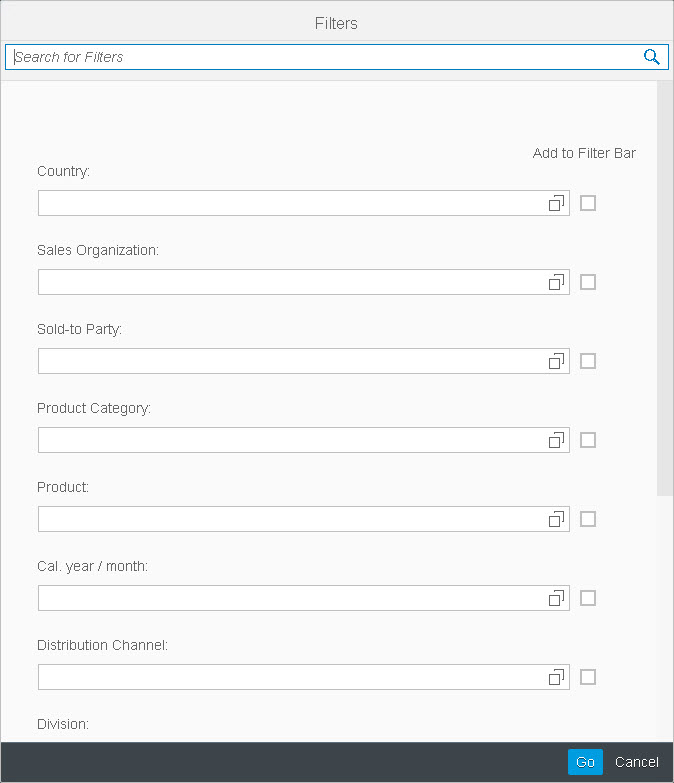Viewport: 674px width, 783px height.
Task: Click the search magnifier icon
Action: (x=652, y=57)
